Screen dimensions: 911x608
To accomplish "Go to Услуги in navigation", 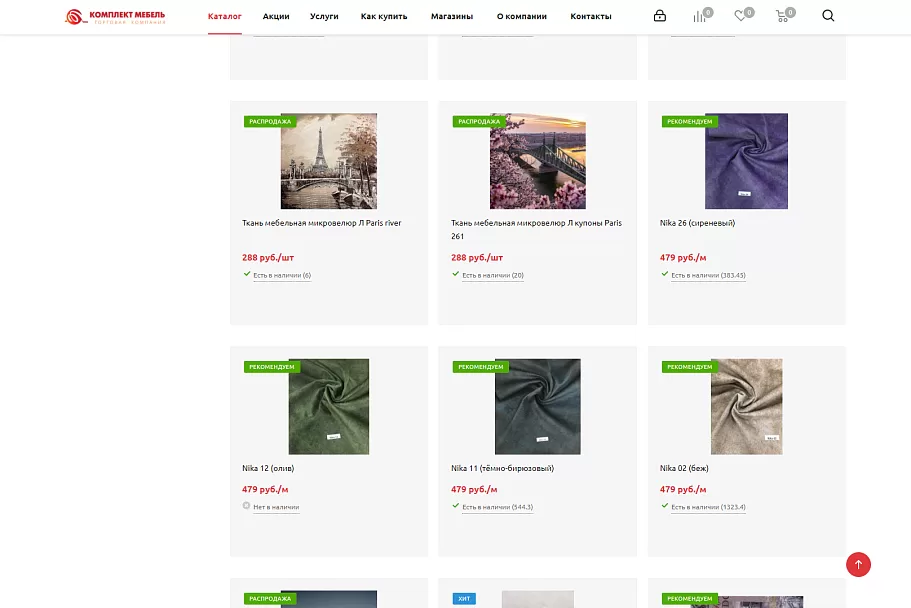I will (x=324, y=16).
